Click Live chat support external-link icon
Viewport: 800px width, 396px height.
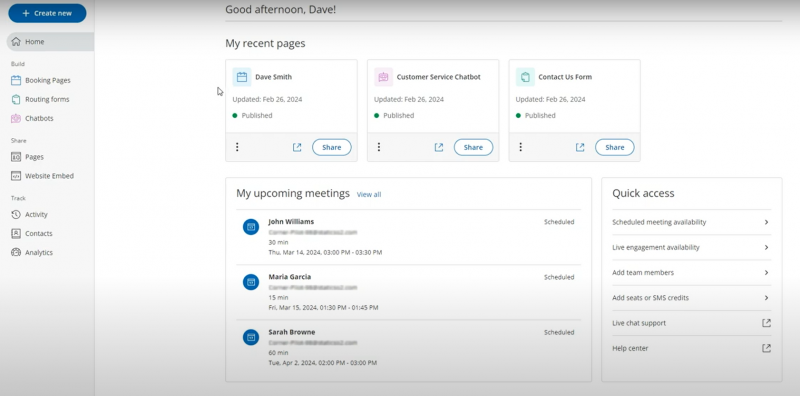click(766, 323)
